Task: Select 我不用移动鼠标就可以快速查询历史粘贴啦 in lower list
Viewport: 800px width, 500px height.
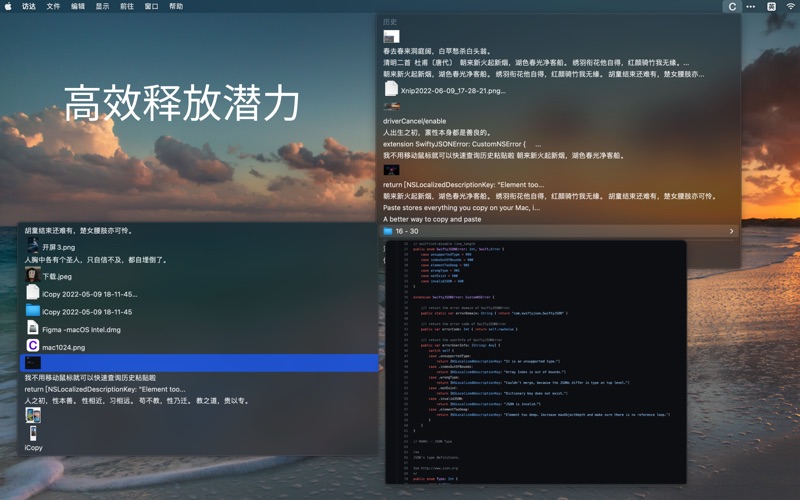Action: click(x=90, y=378)
